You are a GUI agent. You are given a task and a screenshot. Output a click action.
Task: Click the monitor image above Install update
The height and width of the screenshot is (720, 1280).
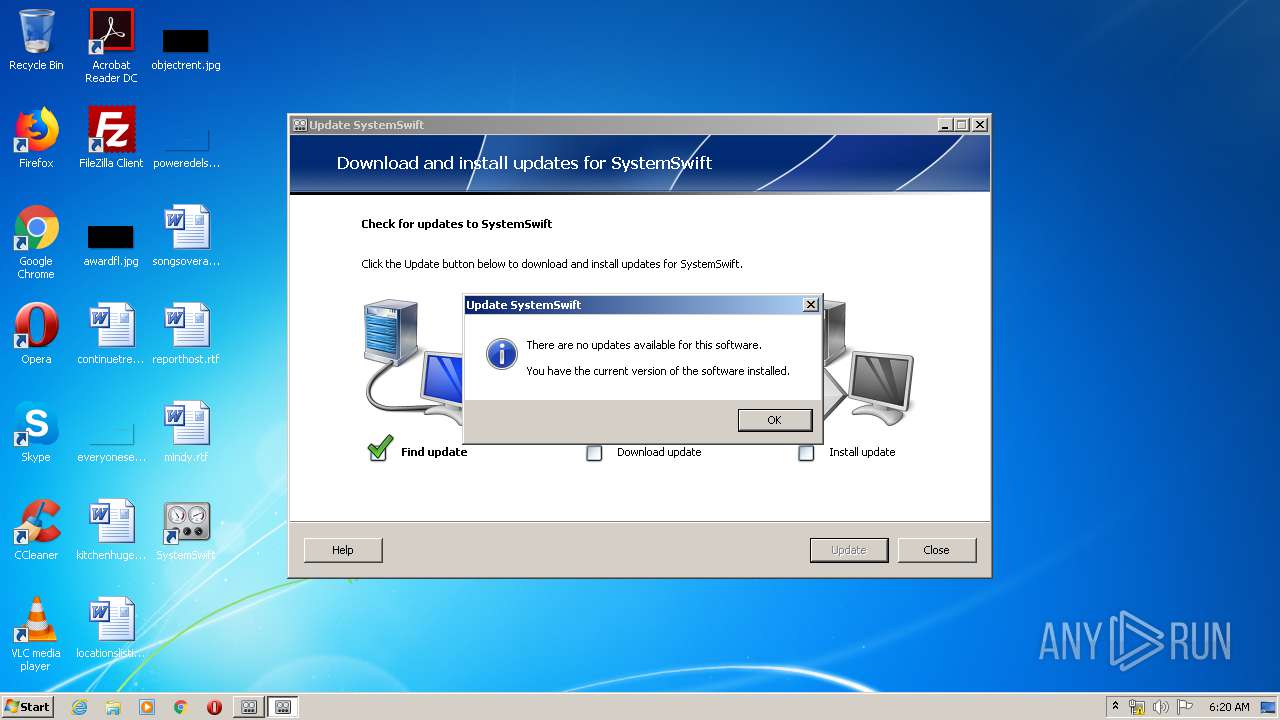coord(881,387)
